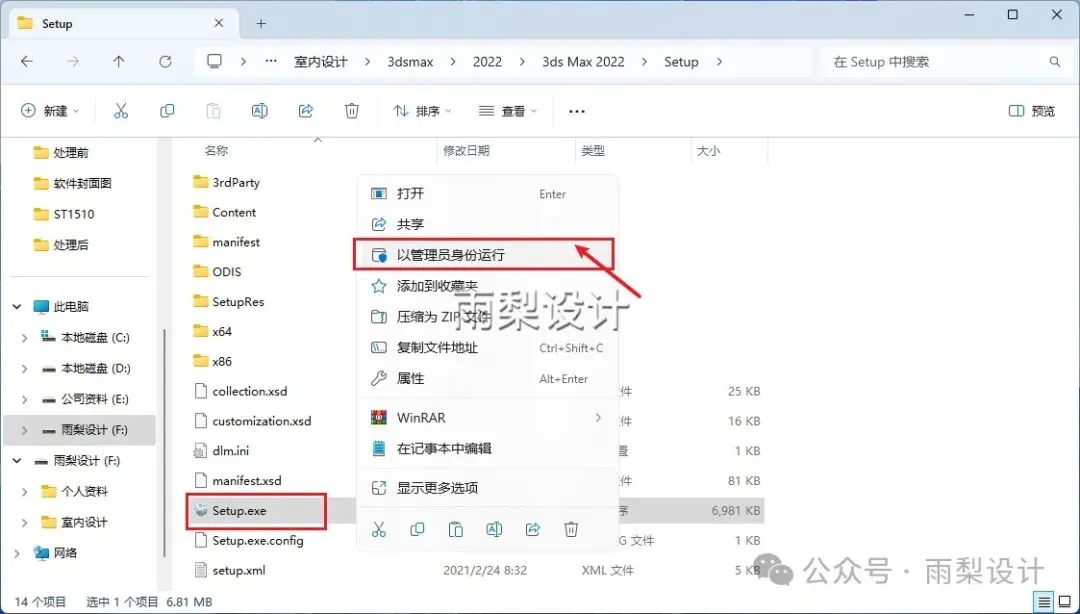Choose 添加到收藏夹 in context menu
The width and height of the screenshot is (1080, 614).
[488, 285]
